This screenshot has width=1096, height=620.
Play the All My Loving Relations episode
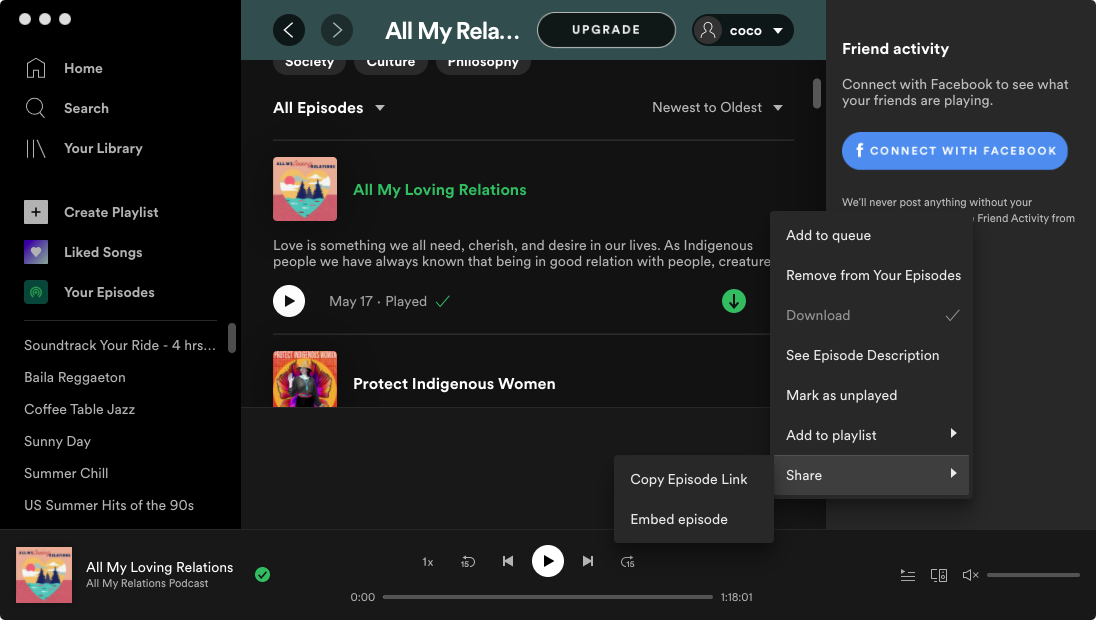[x=289, y=301]
